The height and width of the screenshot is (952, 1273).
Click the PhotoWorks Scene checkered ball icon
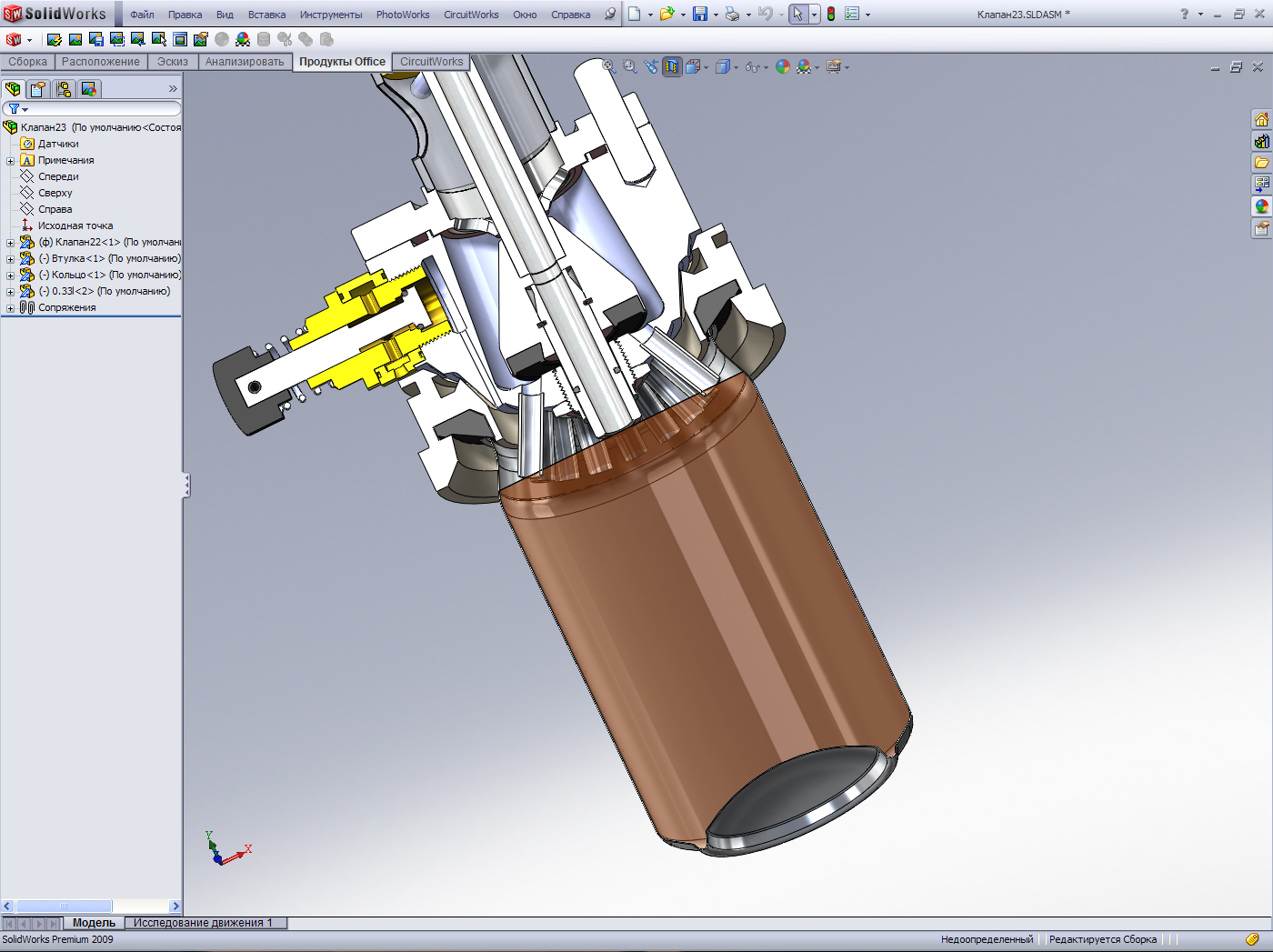pos(243,39)
